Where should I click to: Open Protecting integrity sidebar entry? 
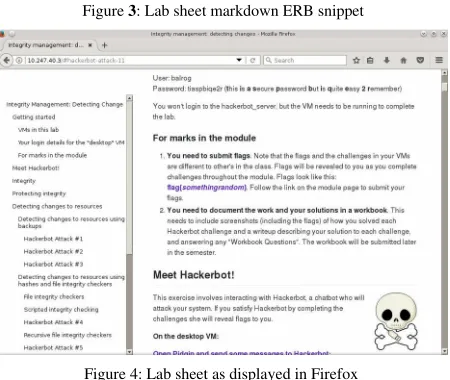pyautogui.click(x=39, y=193)
